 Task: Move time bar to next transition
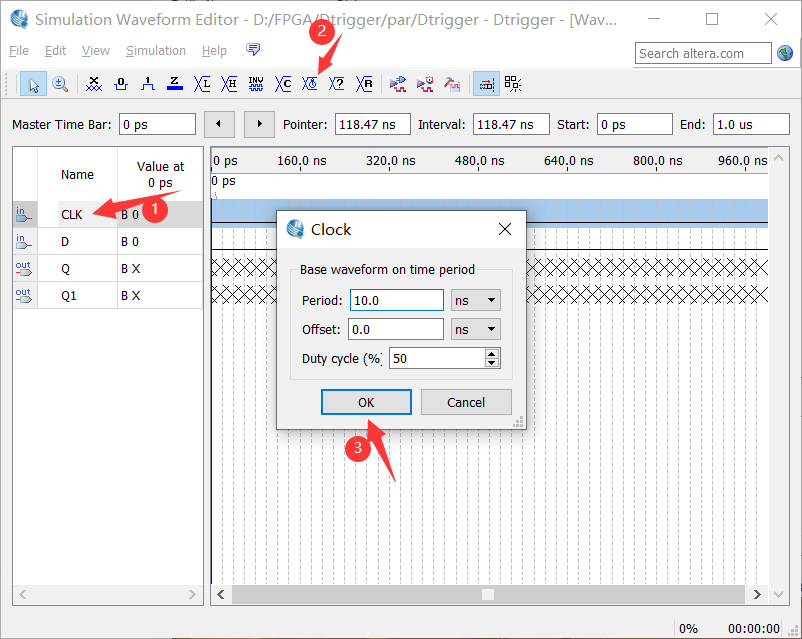(x=259, y=124)
